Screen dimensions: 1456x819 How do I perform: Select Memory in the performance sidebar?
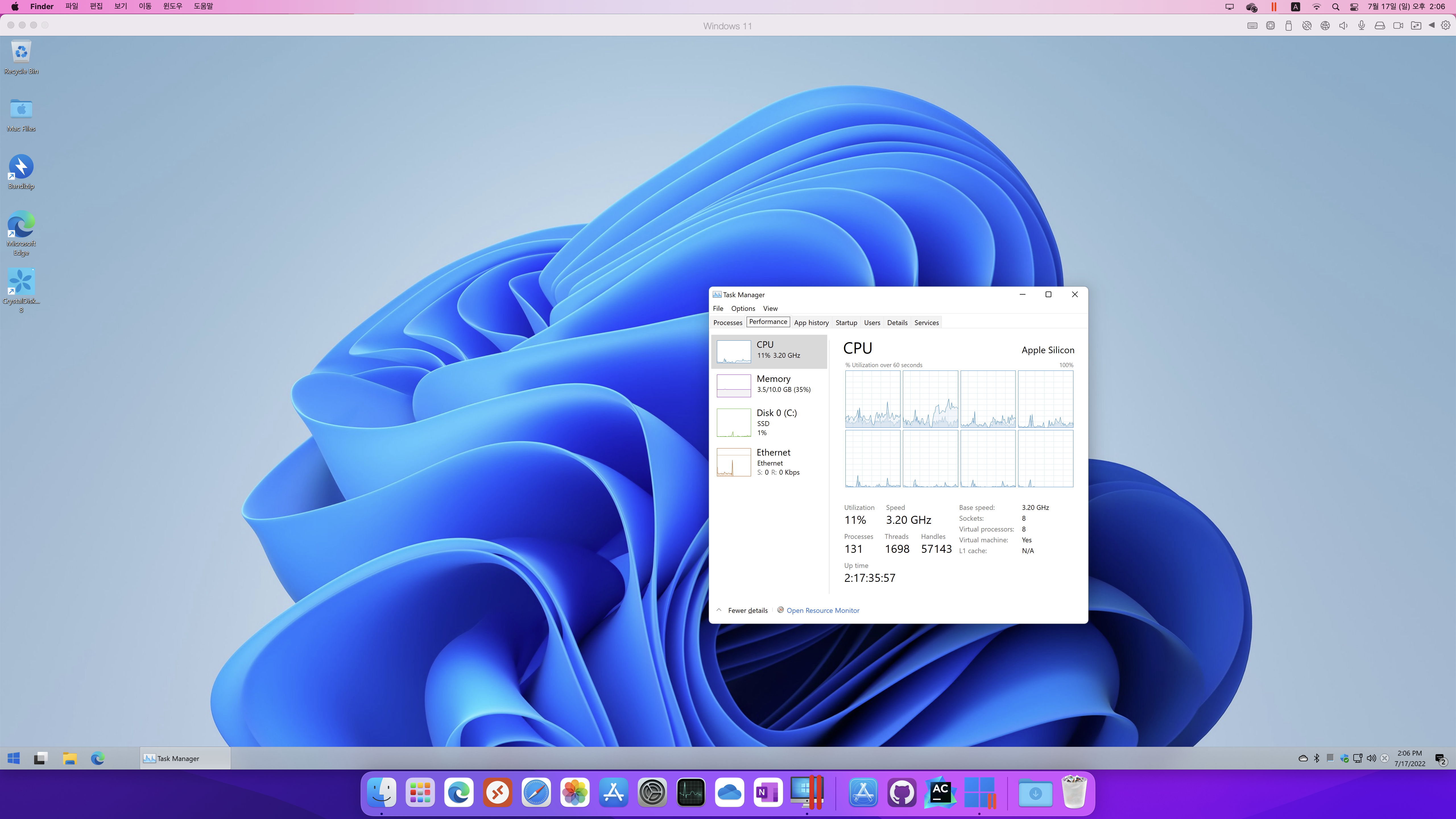[x=773, y=384]
